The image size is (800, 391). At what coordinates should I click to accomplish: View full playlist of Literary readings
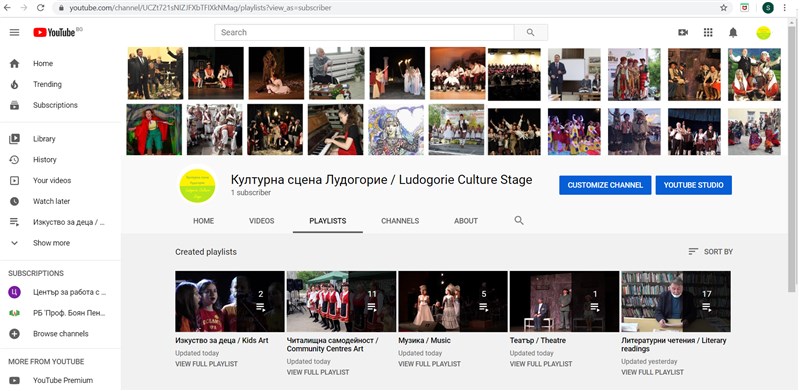click(653, 372)
